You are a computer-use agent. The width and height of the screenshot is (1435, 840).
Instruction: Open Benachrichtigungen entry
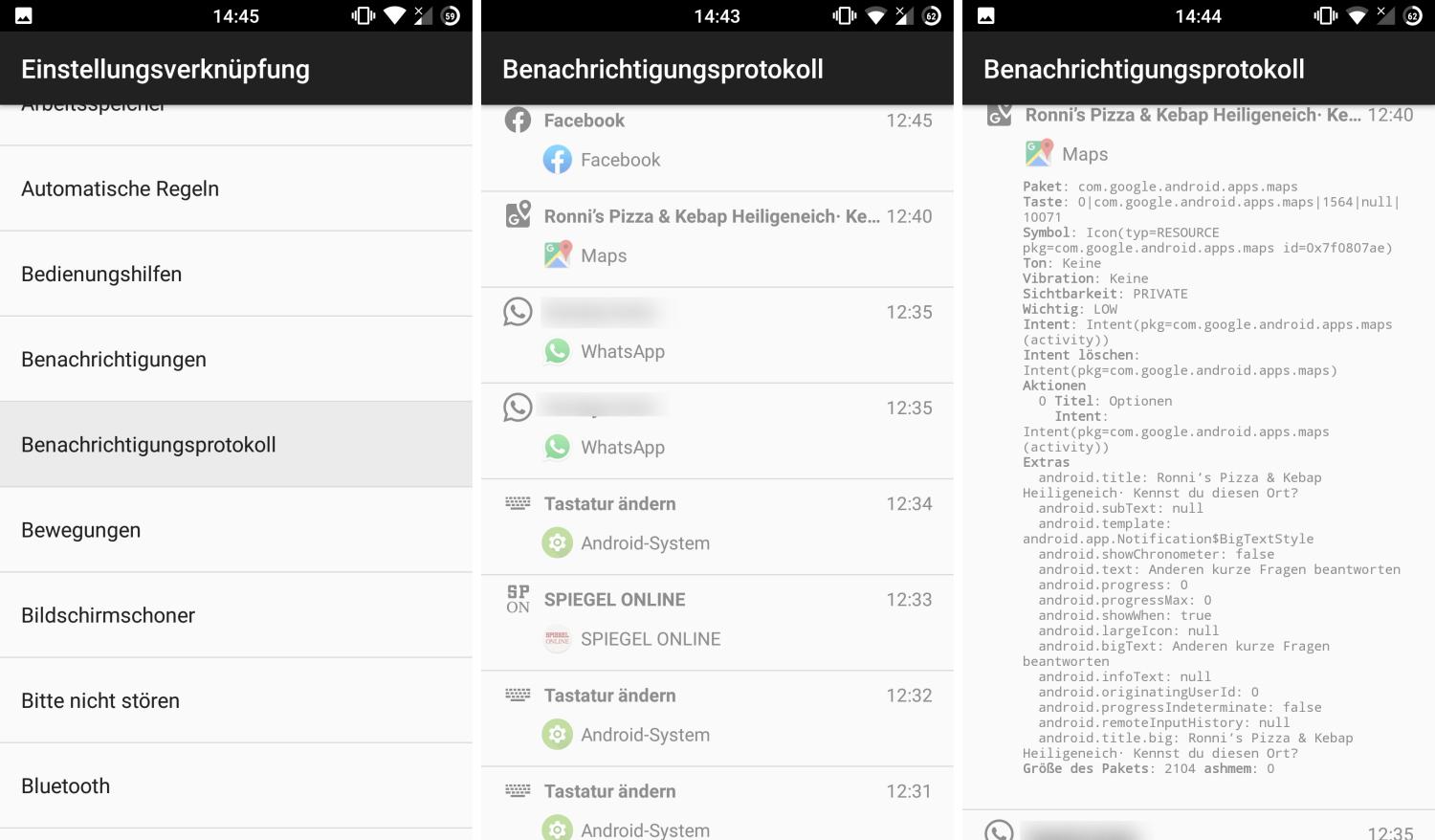point(236,359)
